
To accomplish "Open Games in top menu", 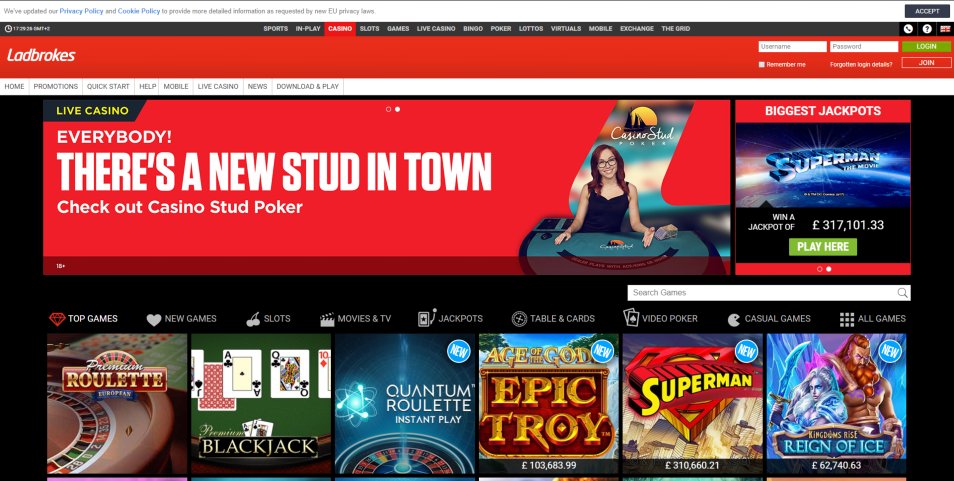I will (x=398, y=29).
